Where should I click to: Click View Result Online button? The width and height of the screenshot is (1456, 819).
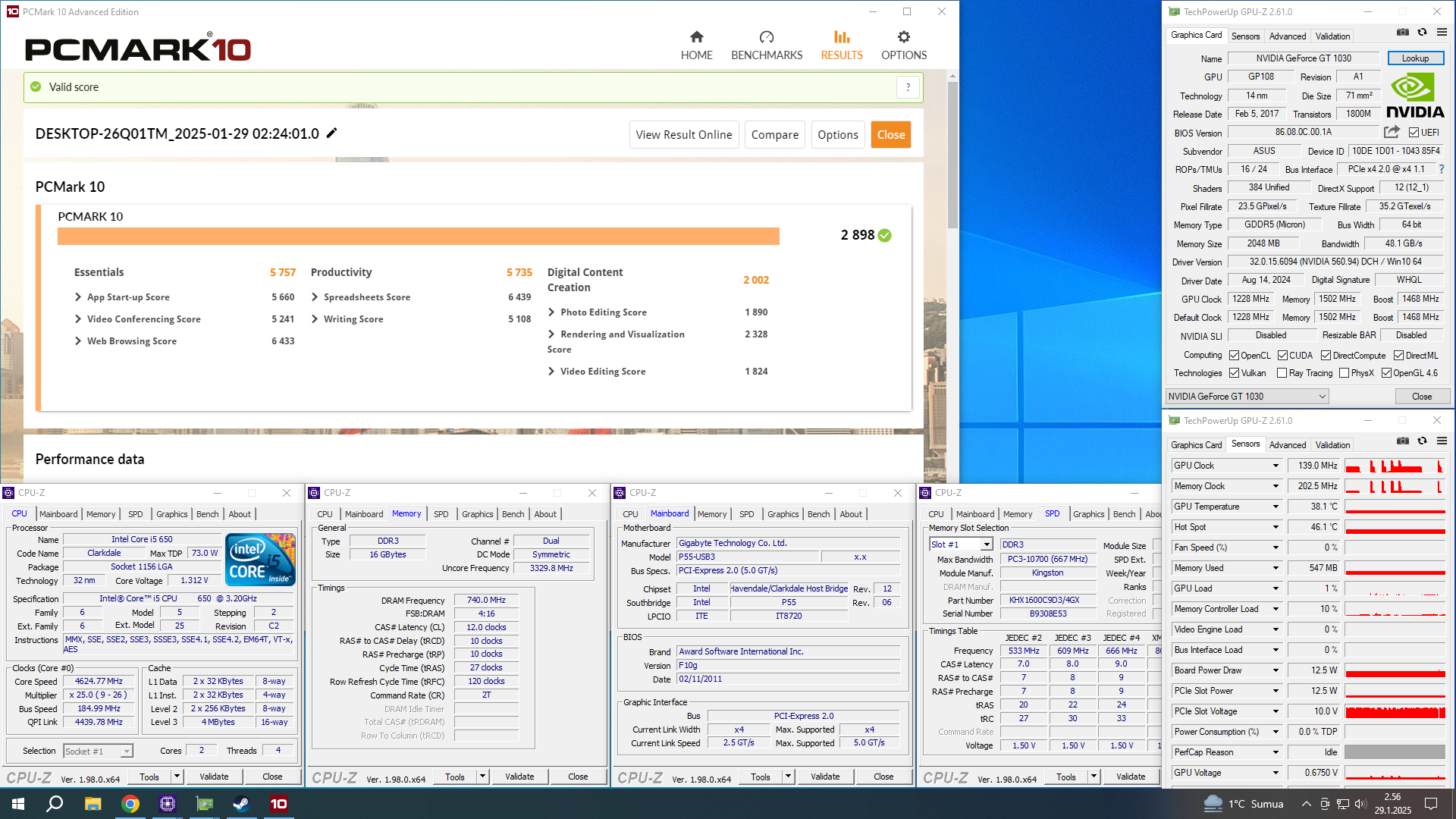(x=684, y=135)
